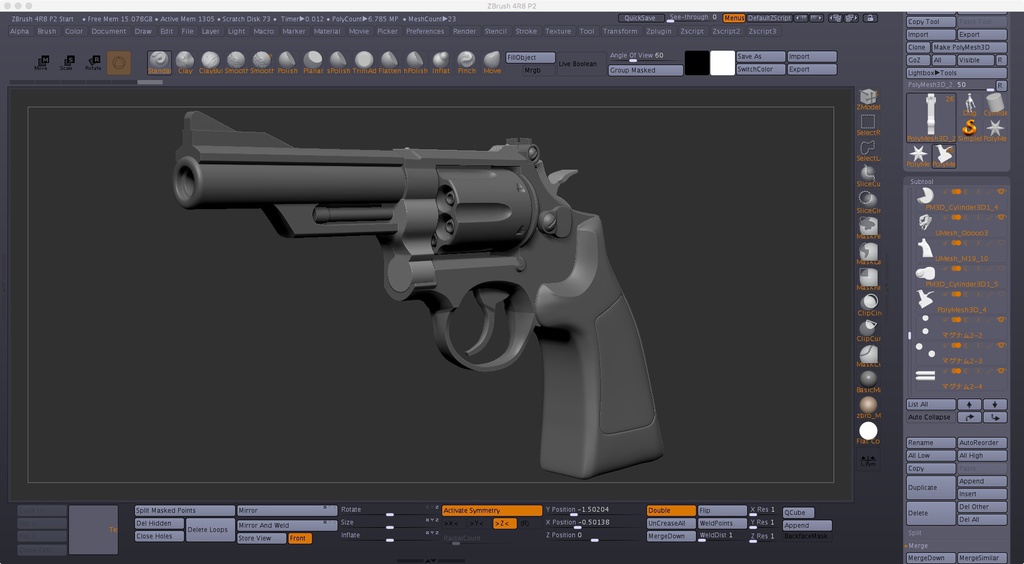Select the Move brush
1024x564 pixels.
coord(492,63)
